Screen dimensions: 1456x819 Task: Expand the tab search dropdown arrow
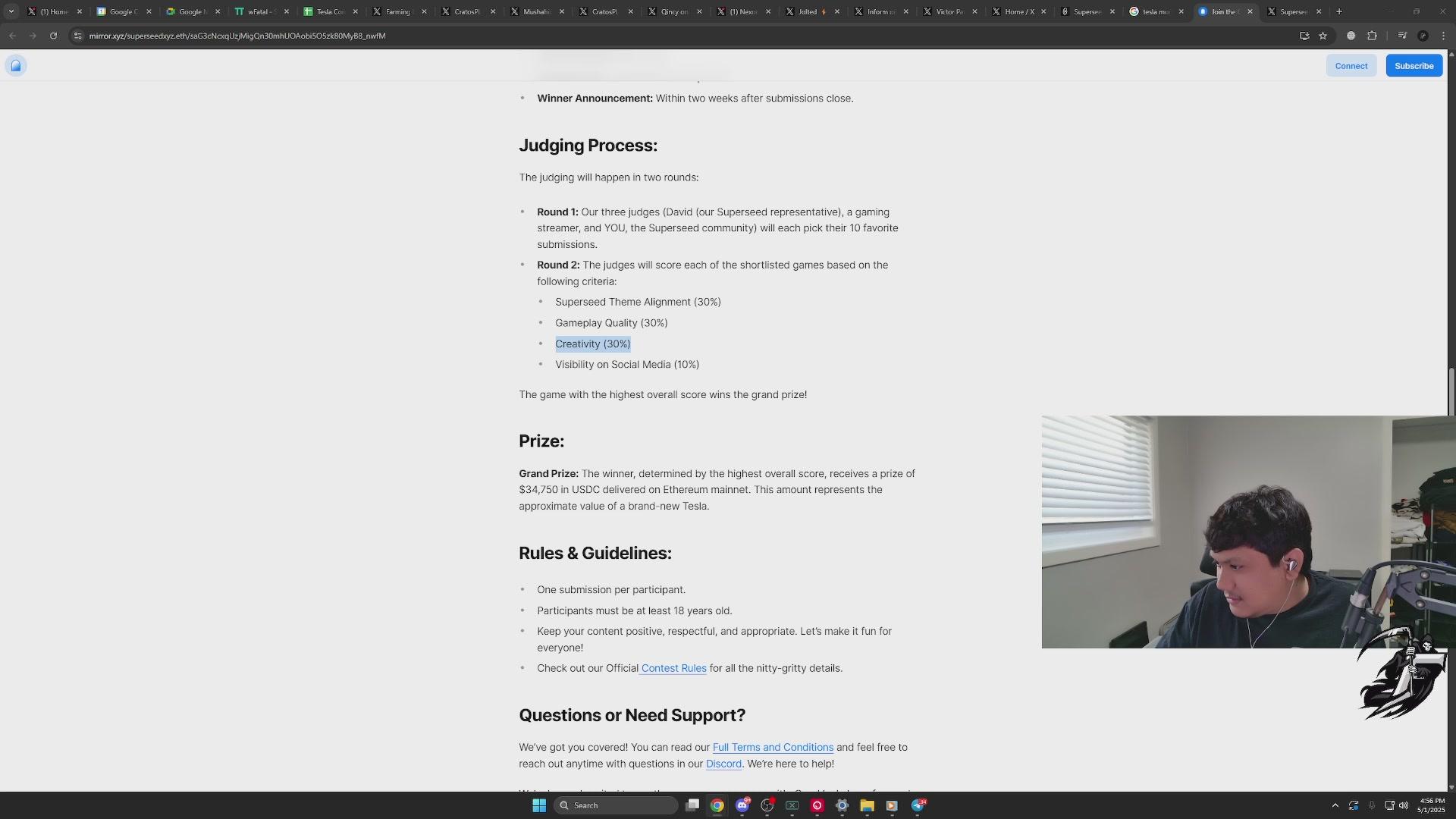click(11, 11)
